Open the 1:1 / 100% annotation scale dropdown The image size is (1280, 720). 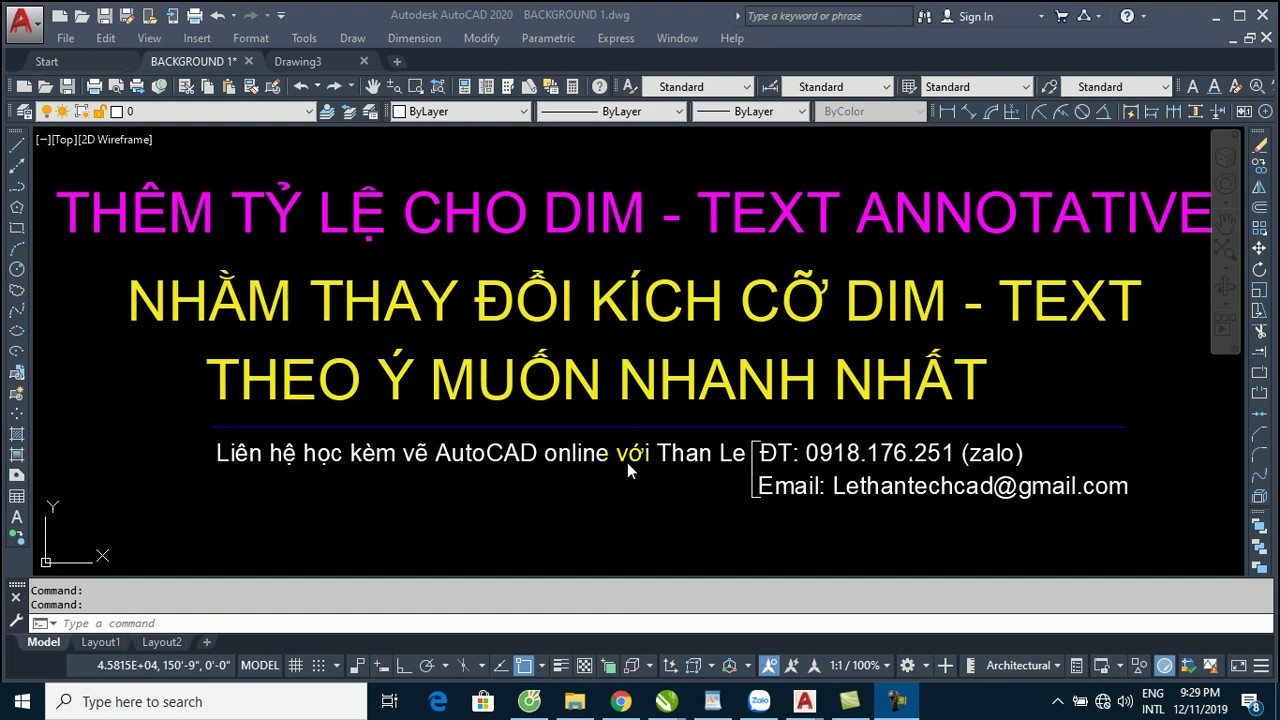click(860, 665)
